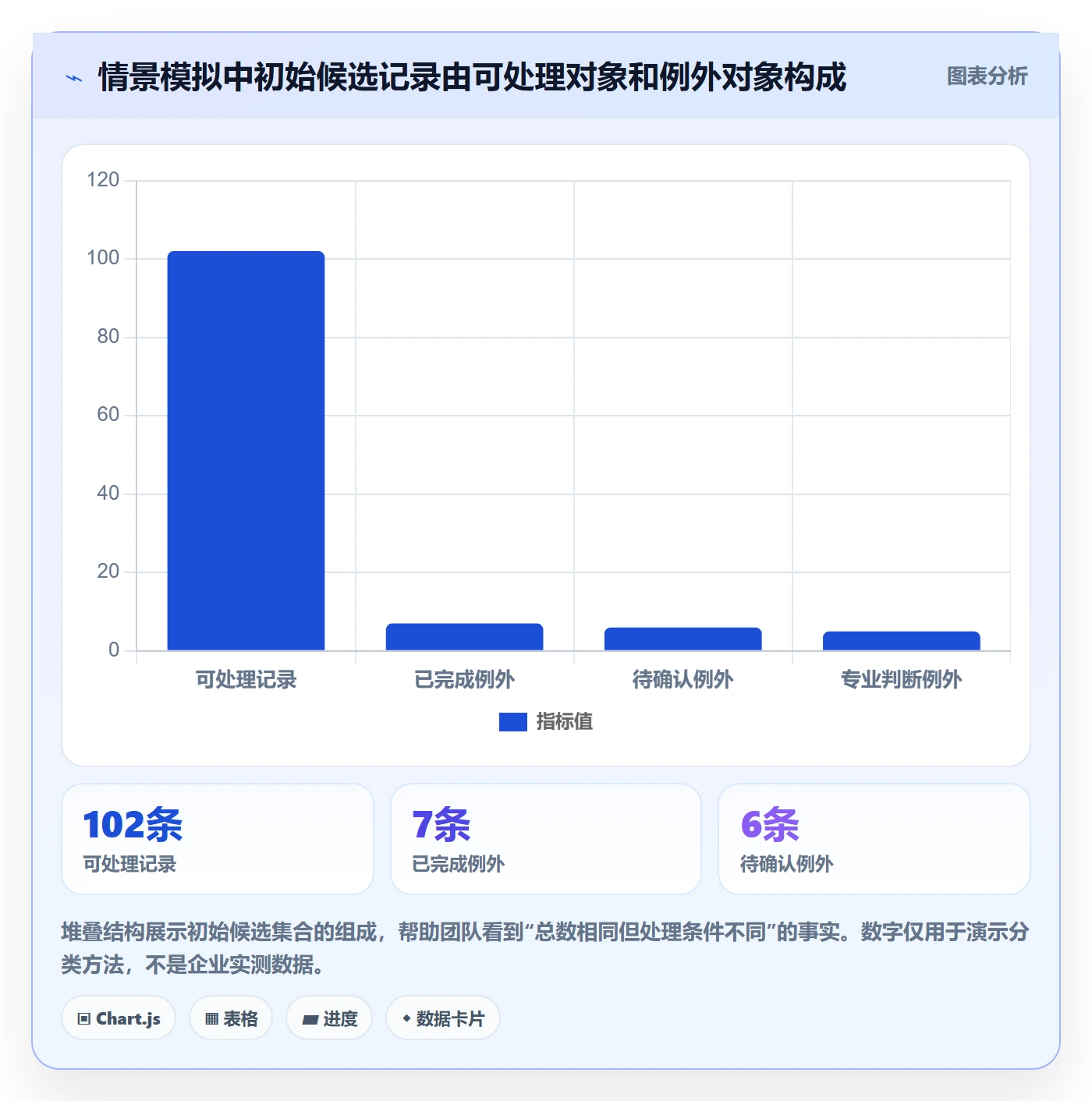
Task: Click the grid icon in 表格 chip
Action: pos(211,1019)
